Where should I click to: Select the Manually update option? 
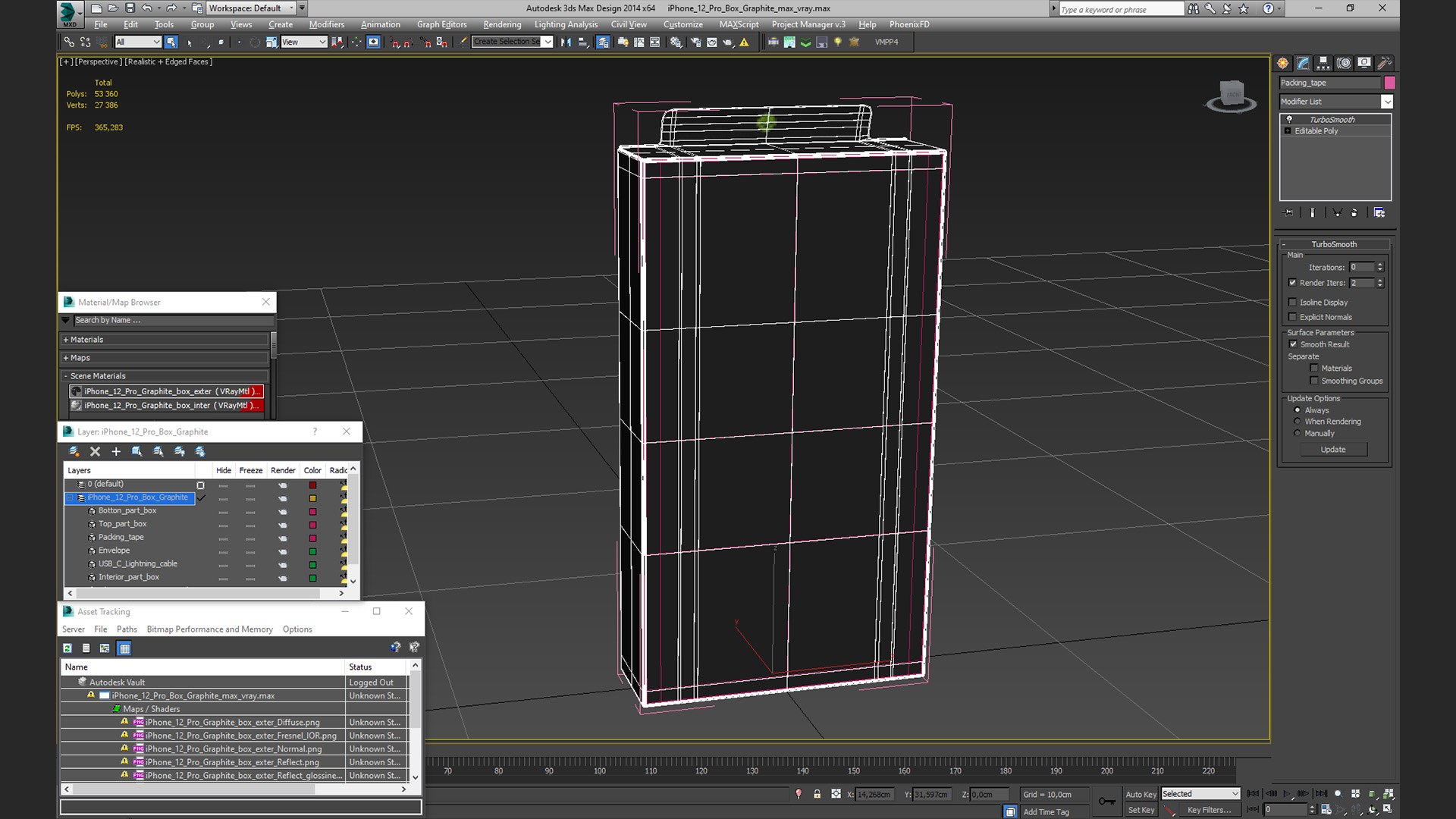coord(1298,433)
